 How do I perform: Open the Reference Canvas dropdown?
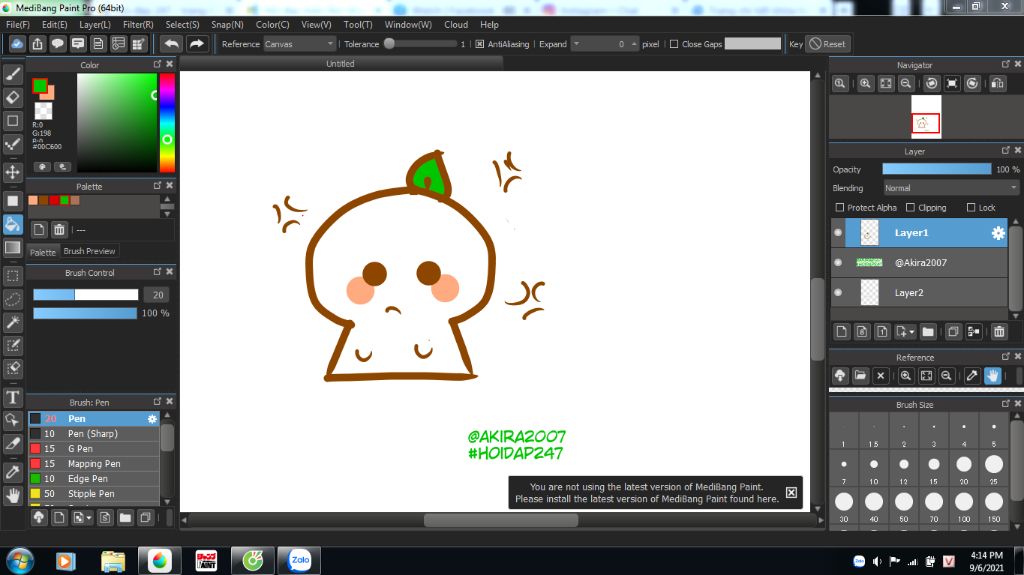tap(299, 44)
